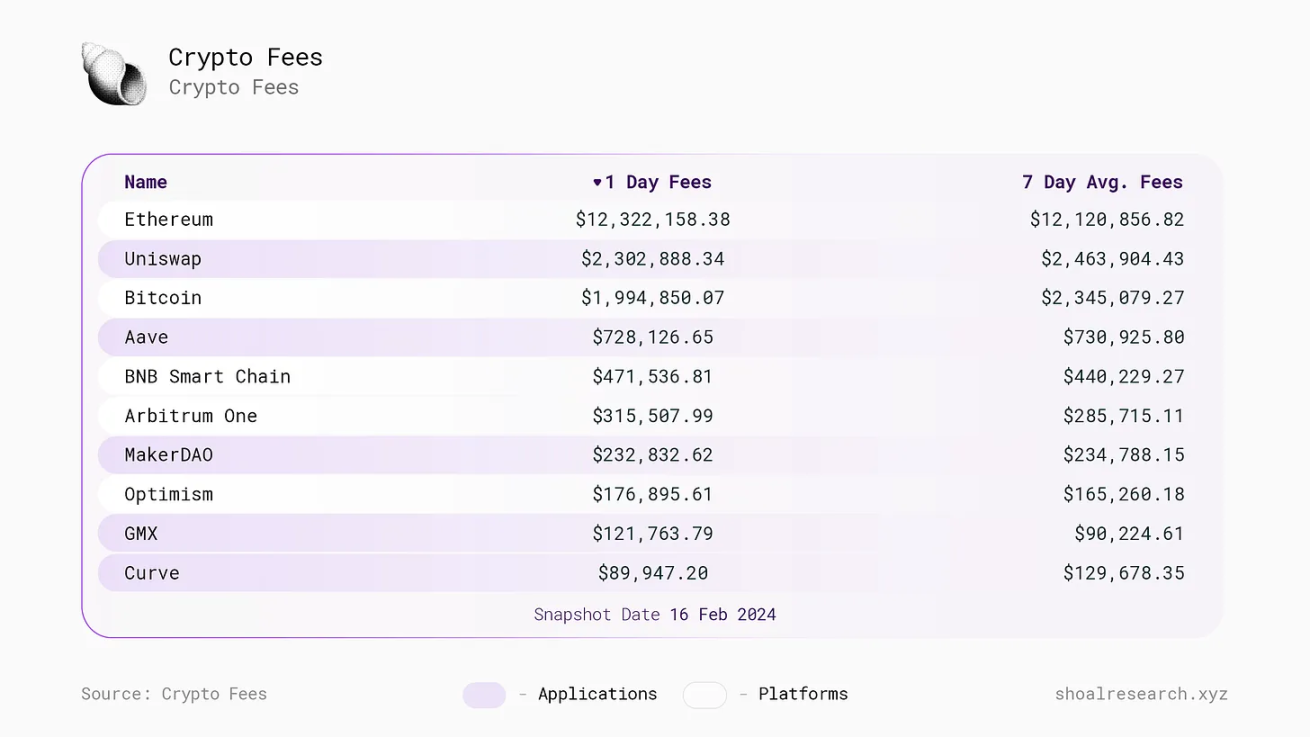Click the Source: Crypto Fees text
The image size is (1310, 737).
(174, 694)
